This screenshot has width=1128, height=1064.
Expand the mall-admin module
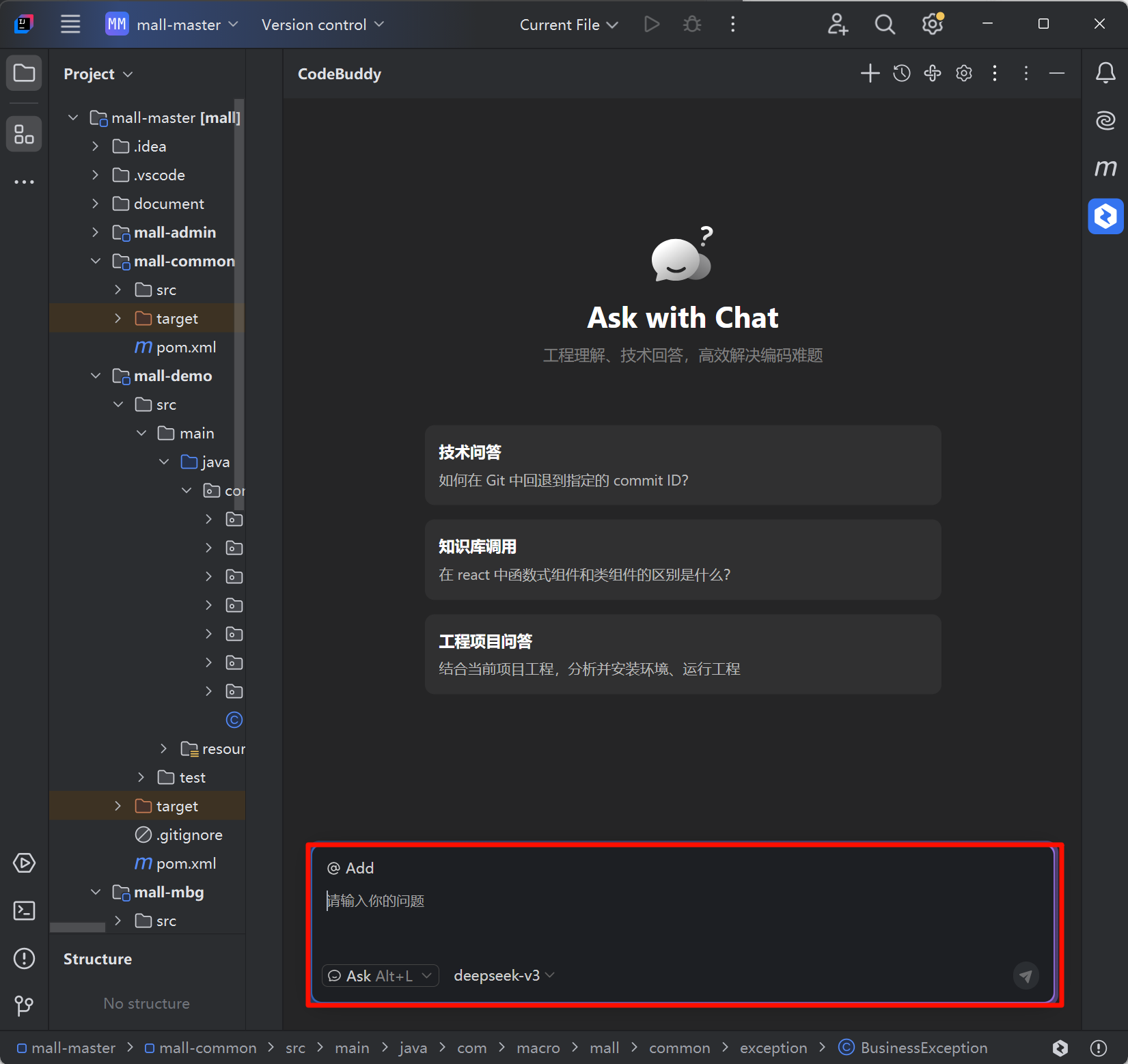click(95, 232)
